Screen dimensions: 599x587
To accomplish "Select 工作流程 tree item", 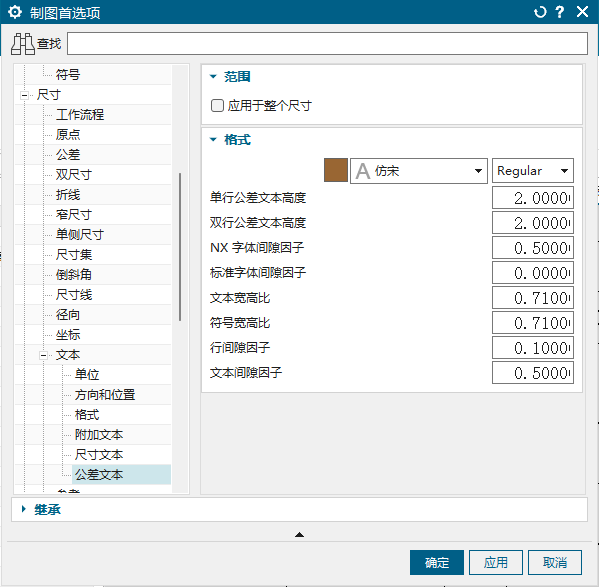I will click(79, 115).
